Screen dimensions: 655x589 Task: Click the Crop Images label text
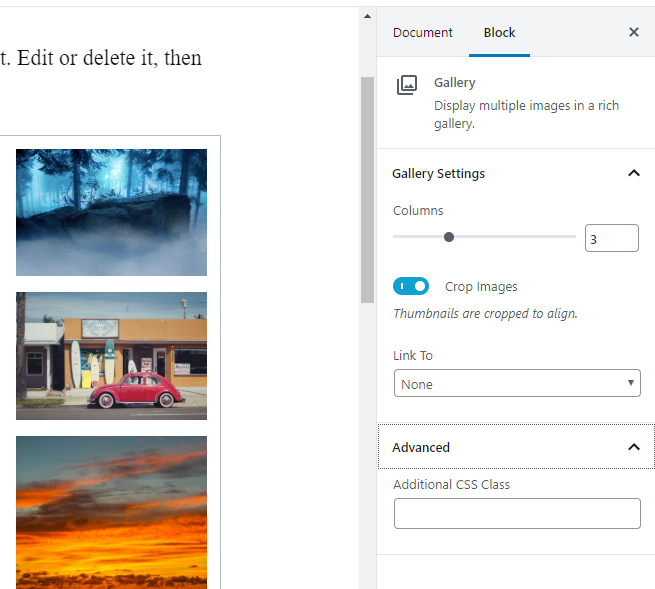pos(481,287)
